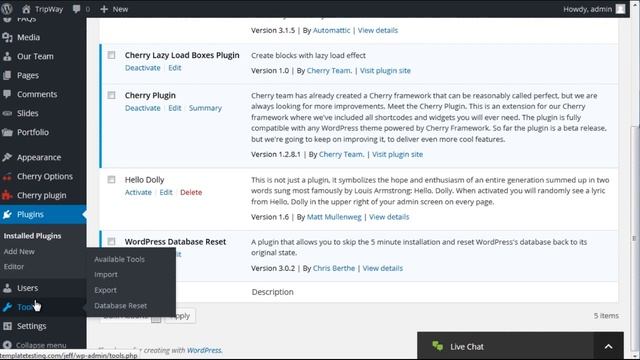Screen dimensions: 640x360
Task: Check the Cherry Lazy Load Boxes checkbox
Action: 111,55
